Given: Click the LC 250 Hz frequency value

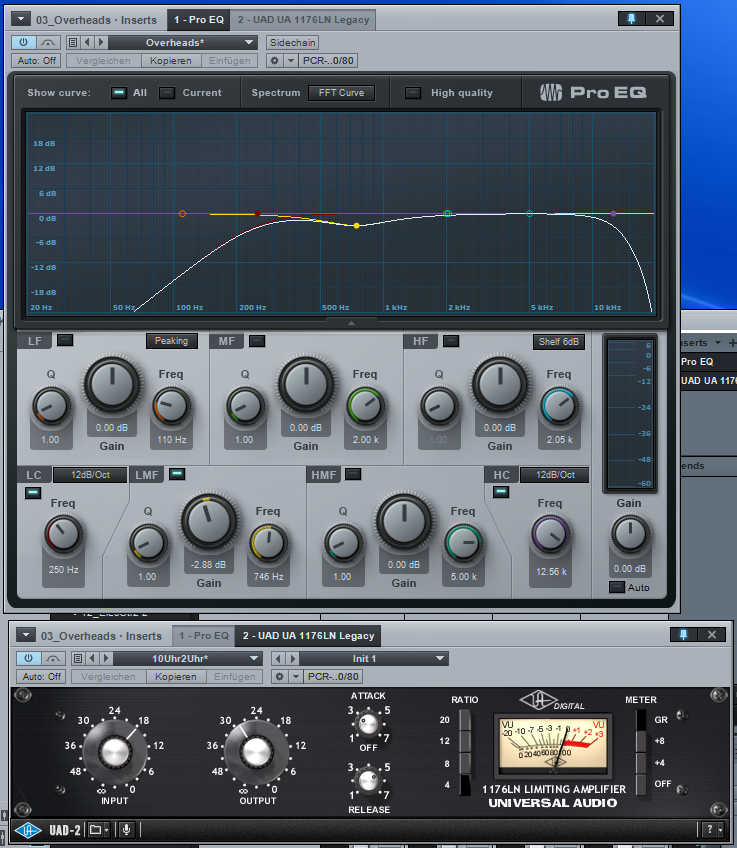Looking at the screenshot, I should click(63, 569).
